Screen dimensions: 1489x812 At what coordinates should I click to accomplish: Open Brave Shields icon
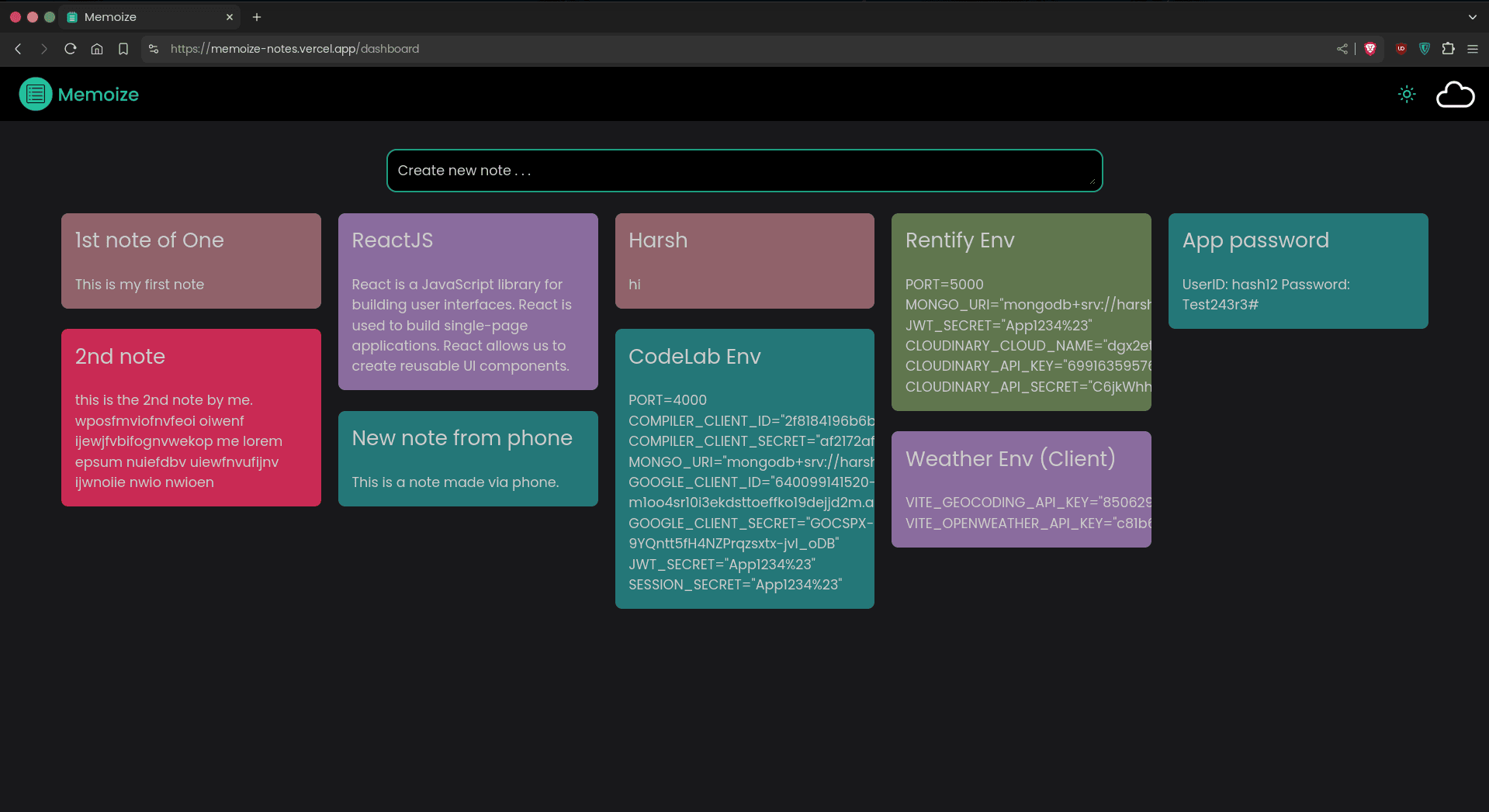1370,49
